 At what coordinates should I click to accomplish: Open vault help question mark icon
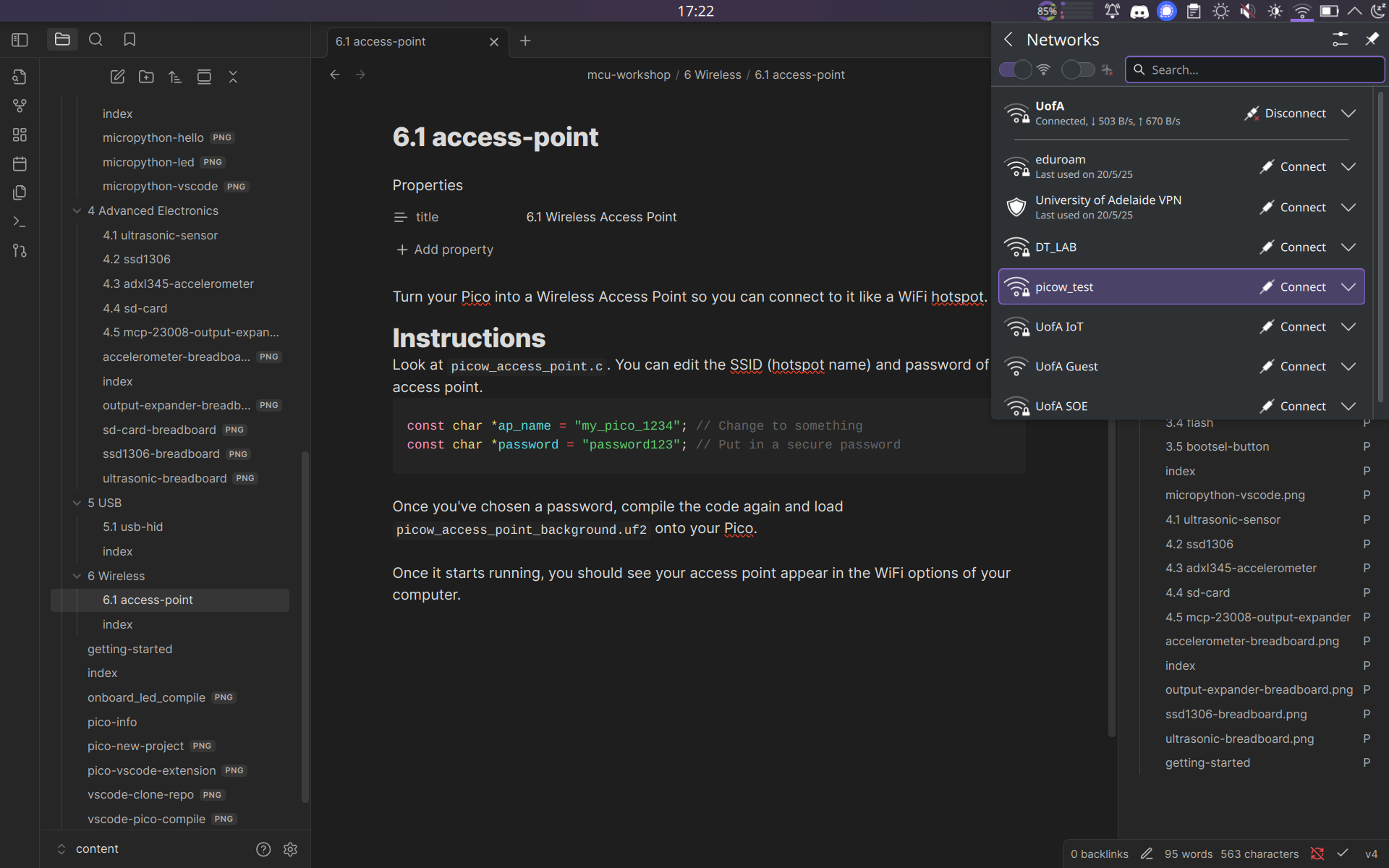click(263, 849)
